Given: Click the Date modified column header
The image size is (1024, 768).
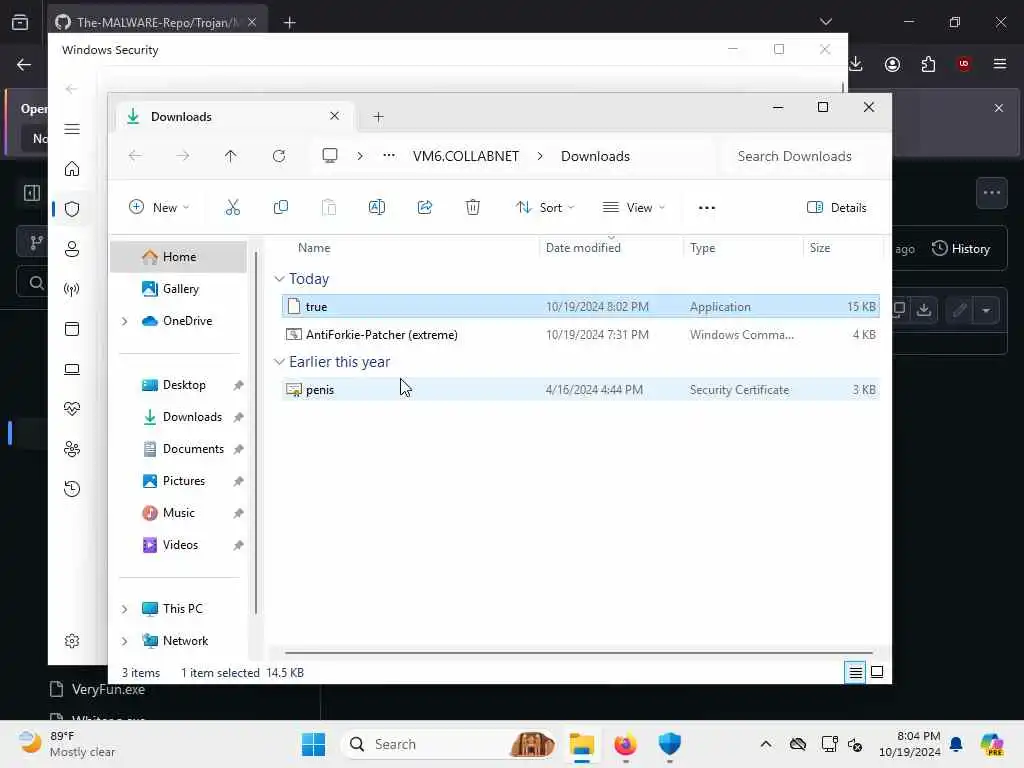Looking at the screenshot, I should click(x=583, y=248).
